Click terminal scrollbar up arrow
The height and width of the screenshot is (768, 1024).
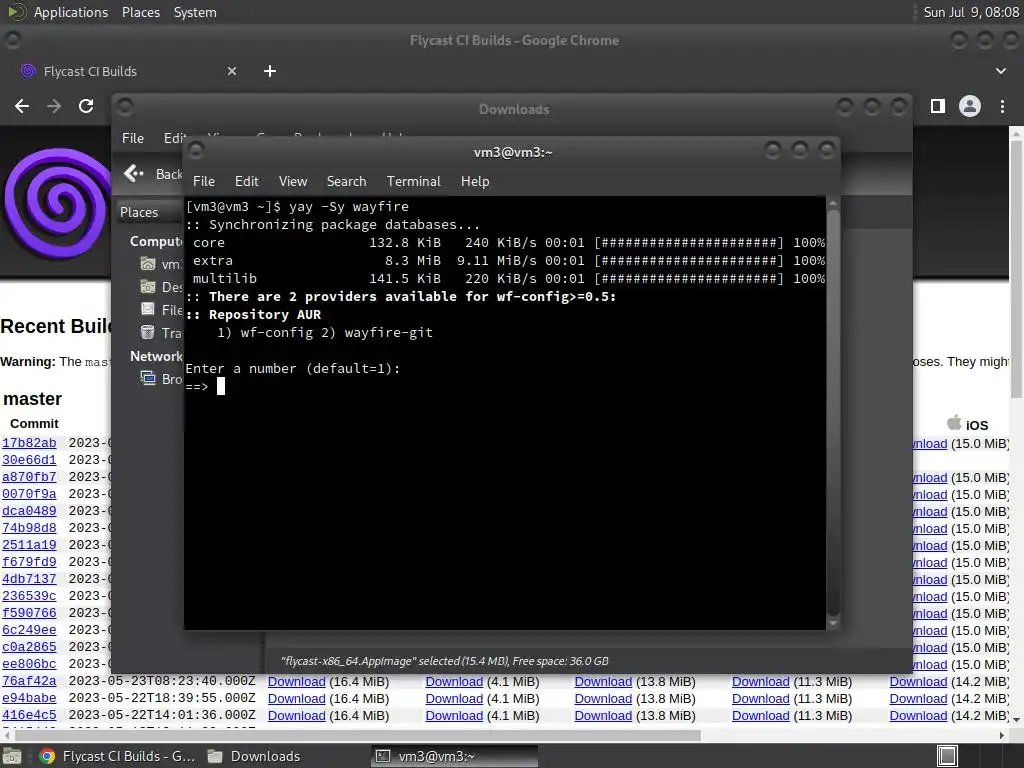pos(833,203)
